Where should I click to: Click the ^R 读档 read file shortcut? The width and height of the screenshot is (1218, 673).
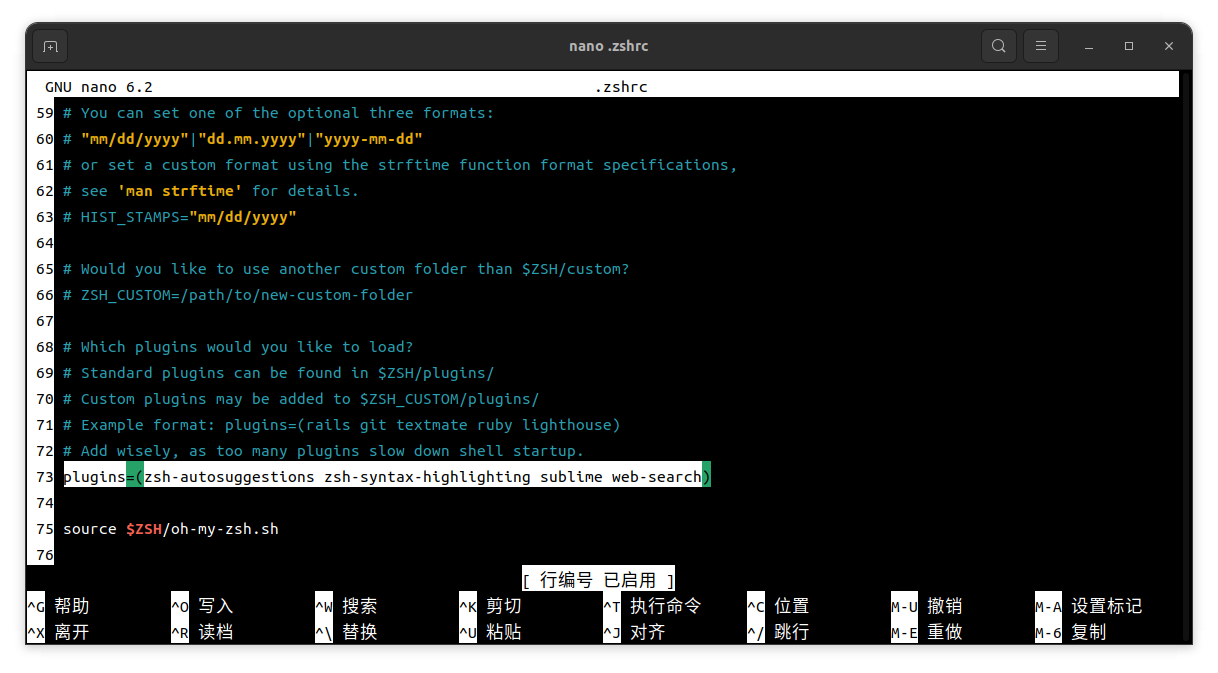202,632
